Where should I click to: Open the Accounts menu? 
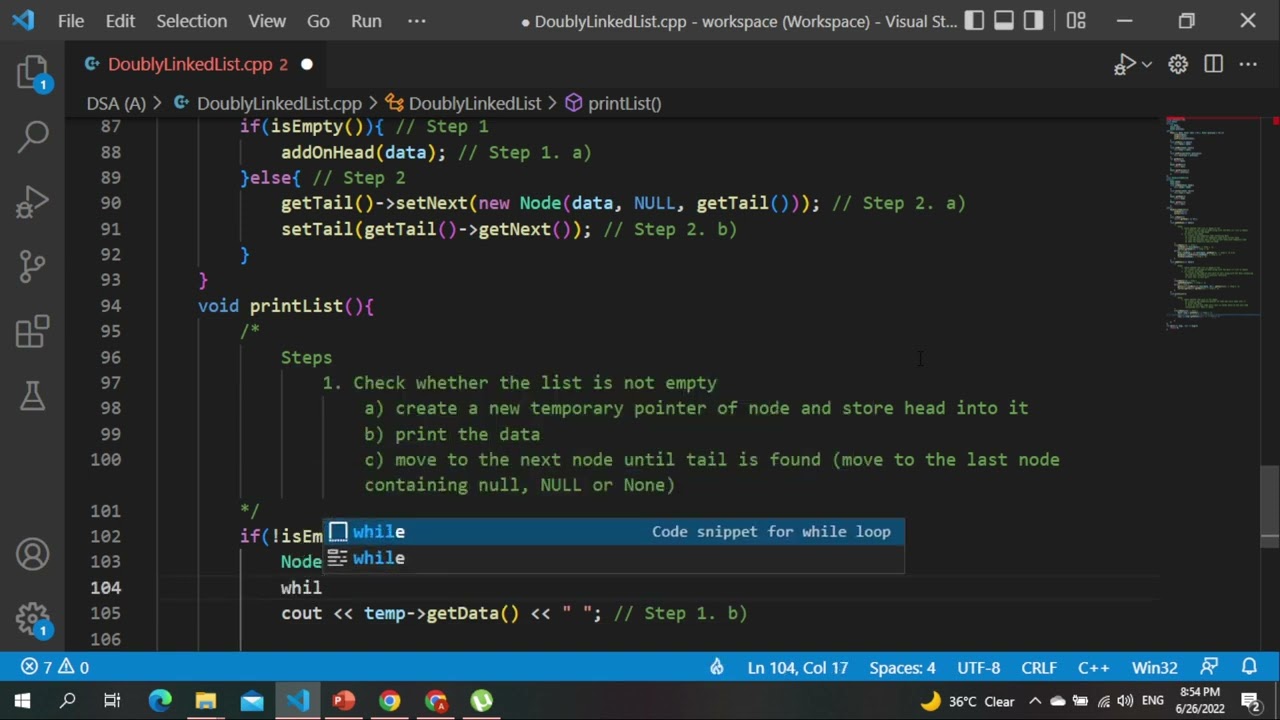point(33,554)
